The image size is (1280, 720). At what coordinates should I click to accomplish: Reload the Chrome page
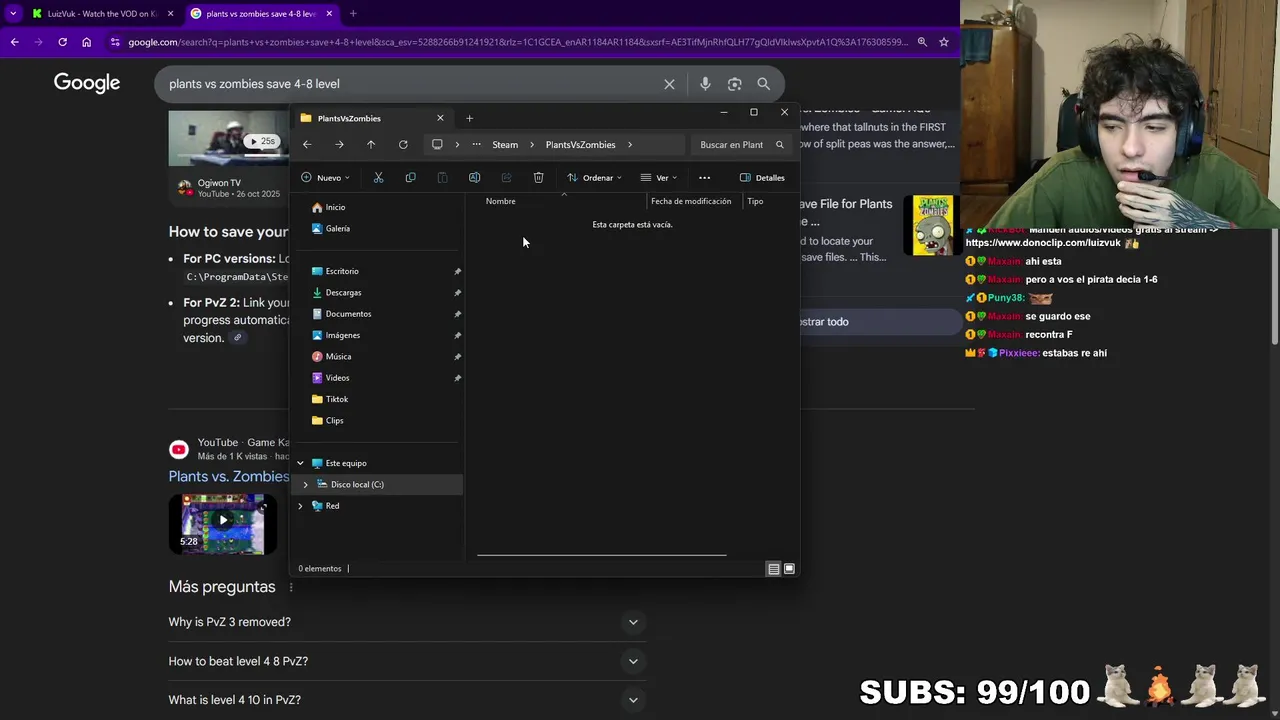coord(62,42)
